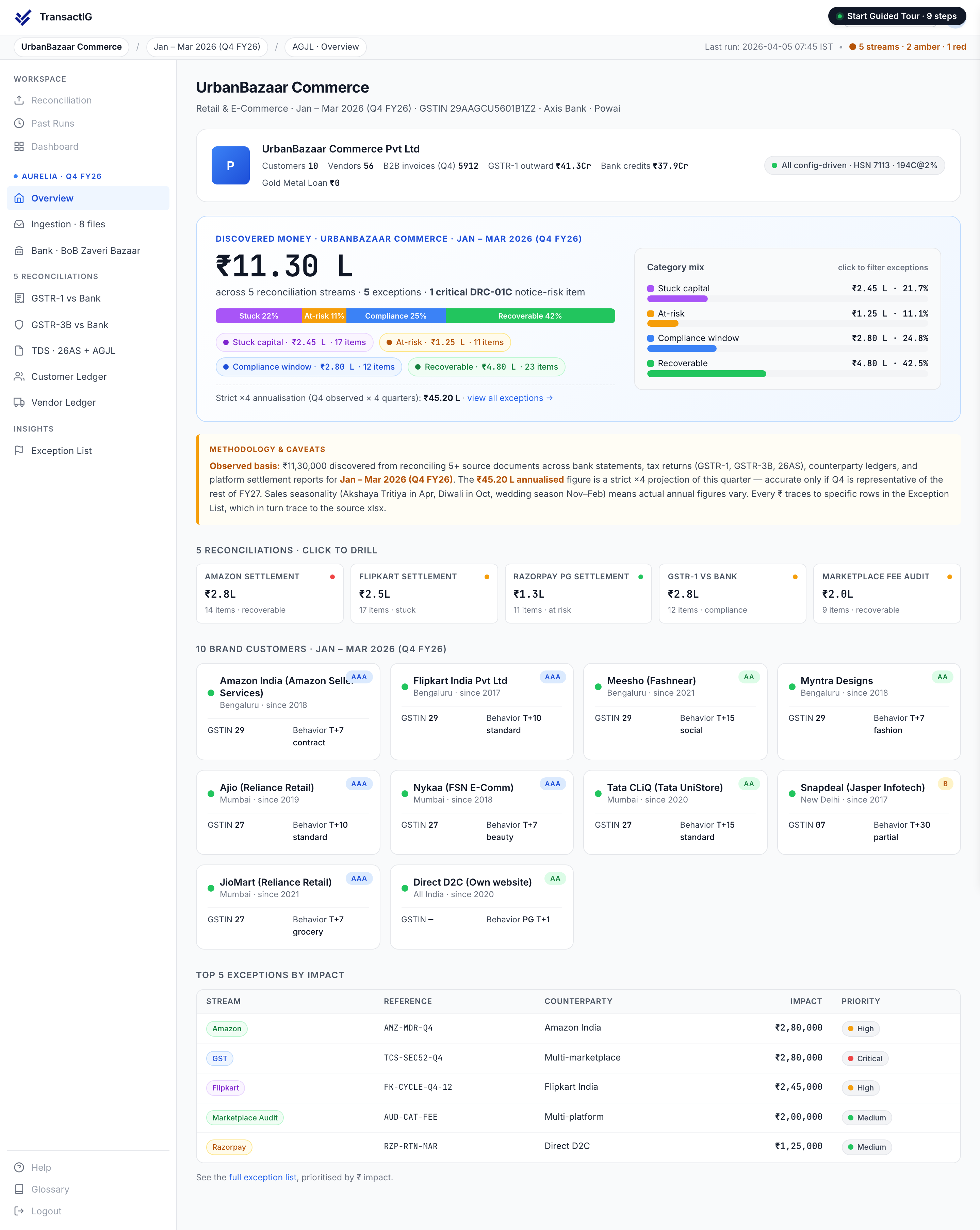The height and width of the screenshot is (1230, 980).
Task: Open Meesho (Fashnear) customer card
Action: pyautogui.click(x=675, y=711)
